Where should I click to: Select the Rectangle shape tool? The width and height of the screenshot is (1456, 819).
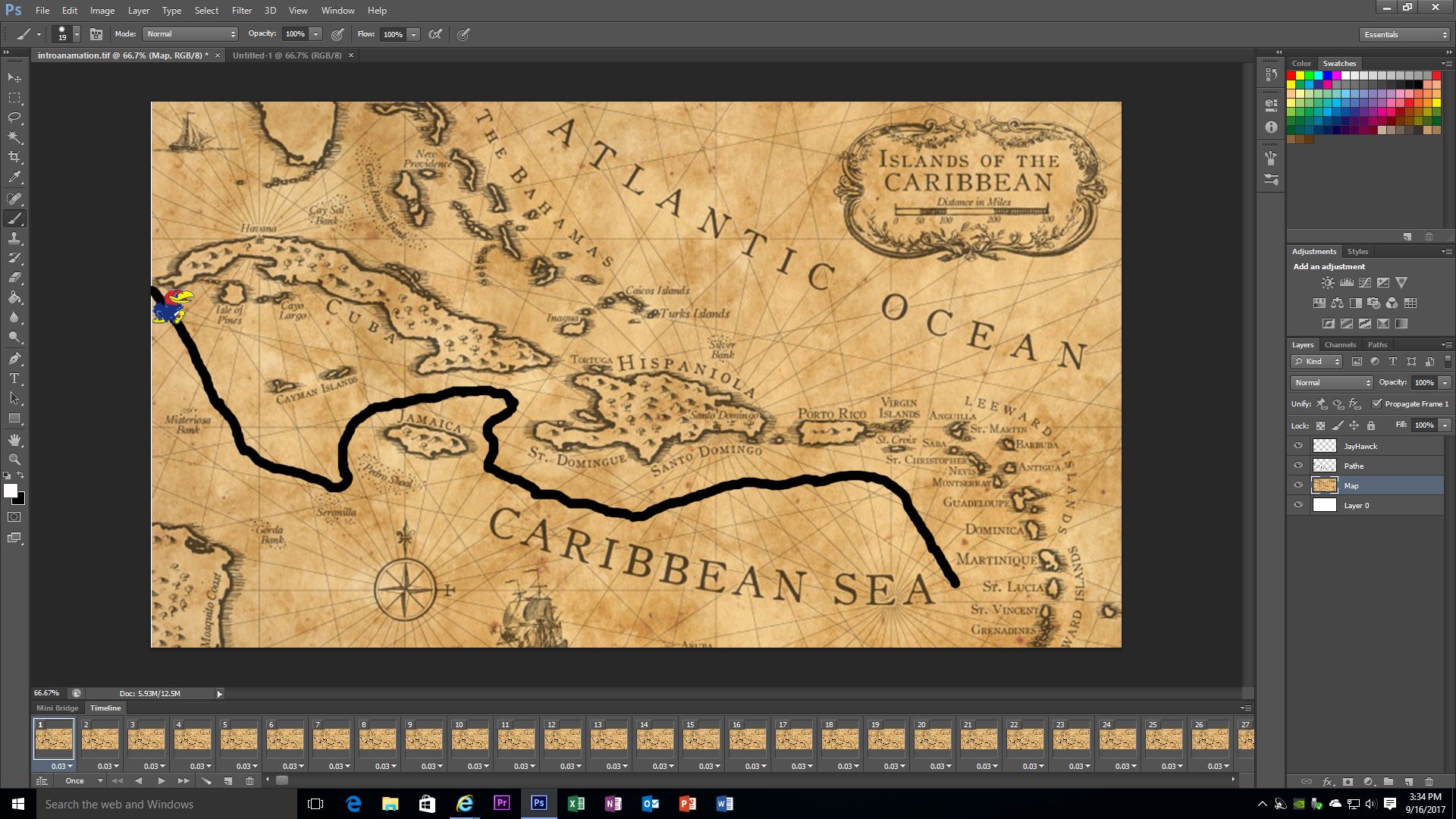[x=14, y=418]
